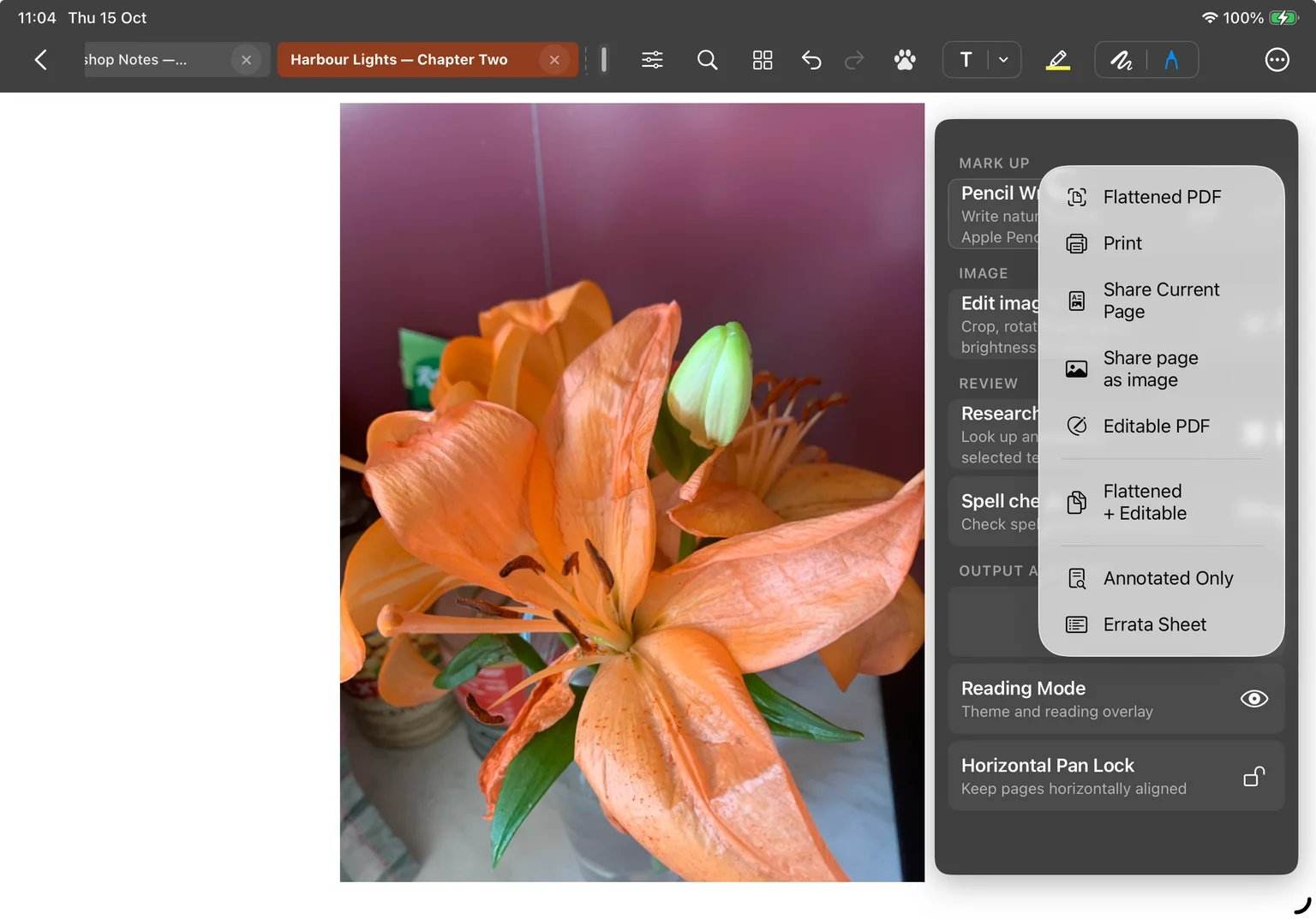Expand the Text tool options dropdown
Screen dimensions: 1316x919
click(1003, 60)
